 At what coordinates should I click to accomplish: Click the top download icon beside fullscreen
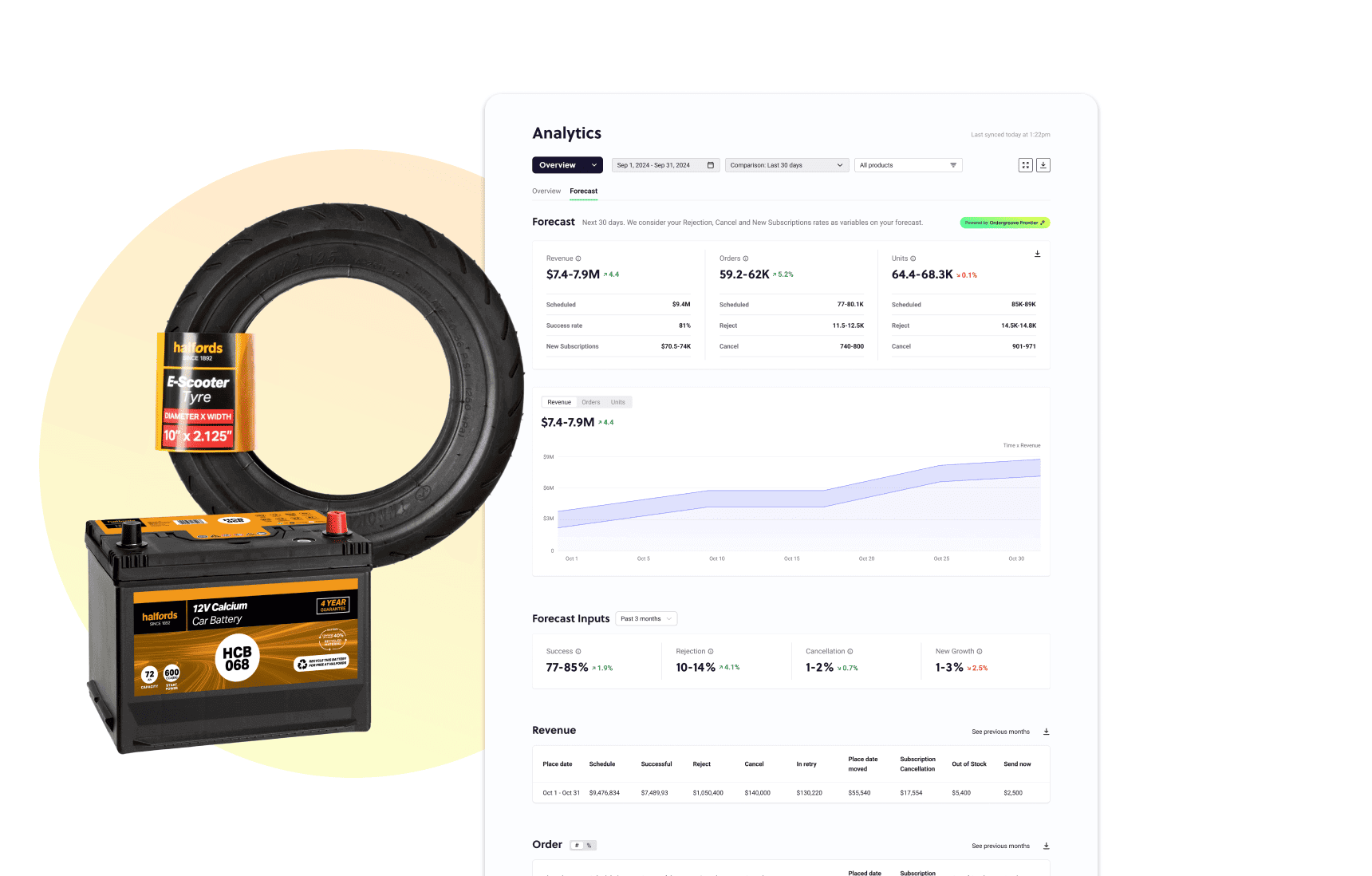coord(1043,165)
